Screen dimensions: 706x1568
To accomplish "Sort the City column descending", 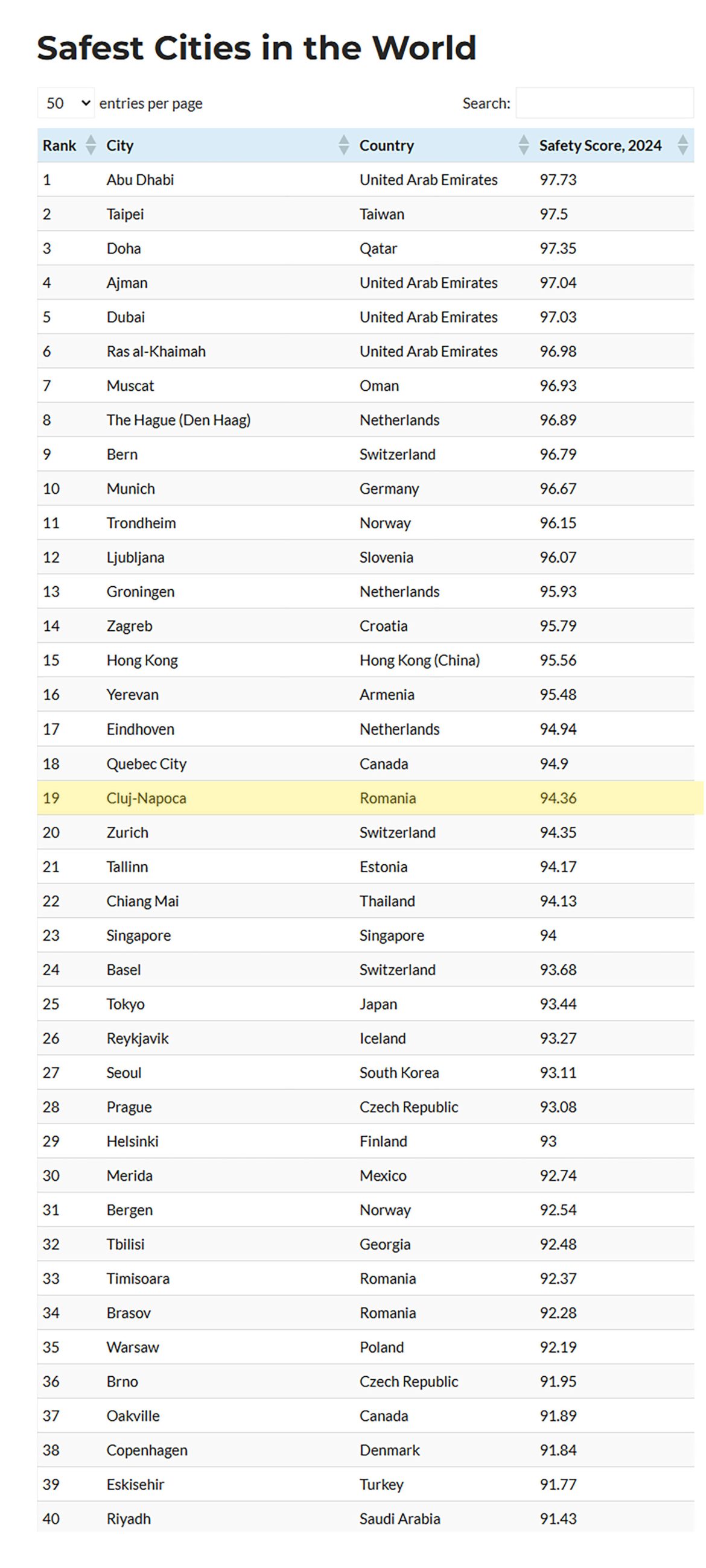I will (x=343, y=150).
